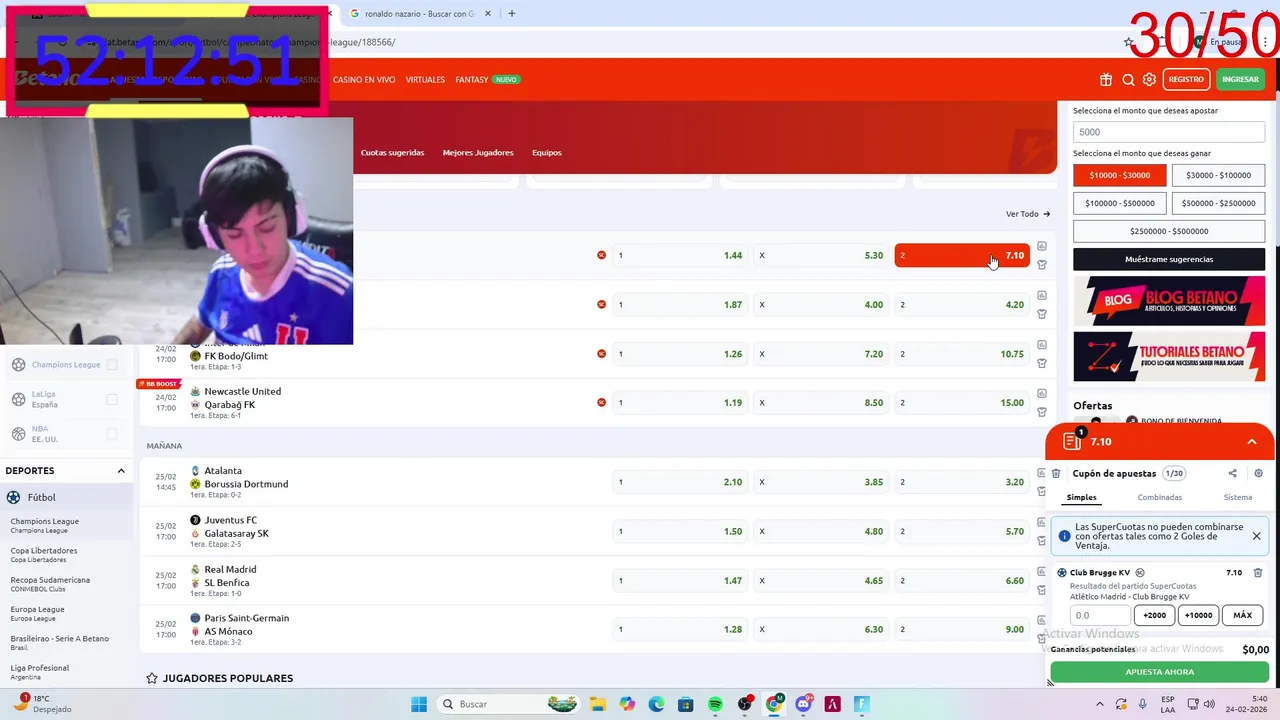The image size is (1280, 720).
Task: Click SuperCuota badge on FK Bodo/Glimt row
Action: (601, 354)
